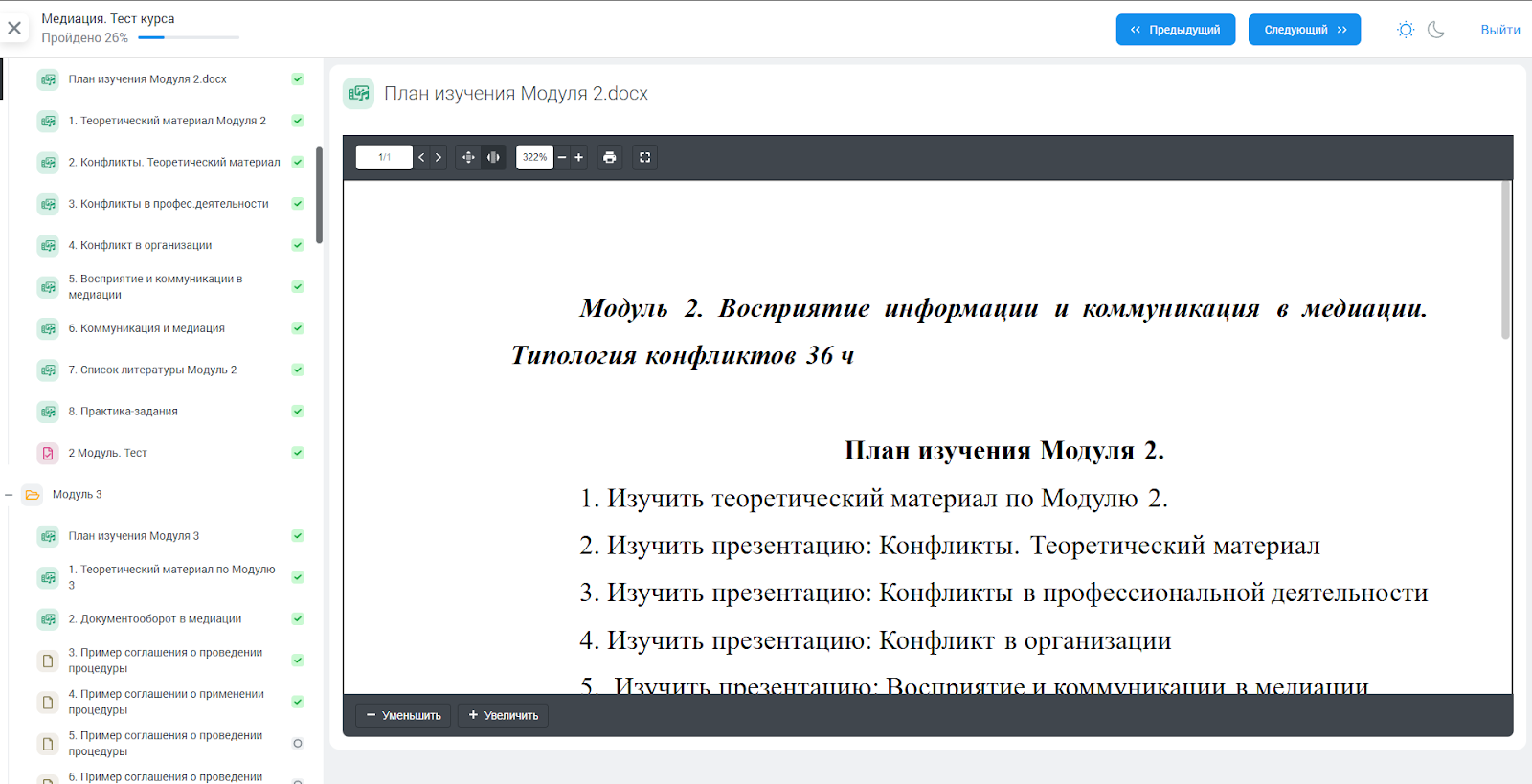1532x784 pixels.
Task: Click the green checkmark for 'План изучения Модуля 2.docx'
Action: 298,79
